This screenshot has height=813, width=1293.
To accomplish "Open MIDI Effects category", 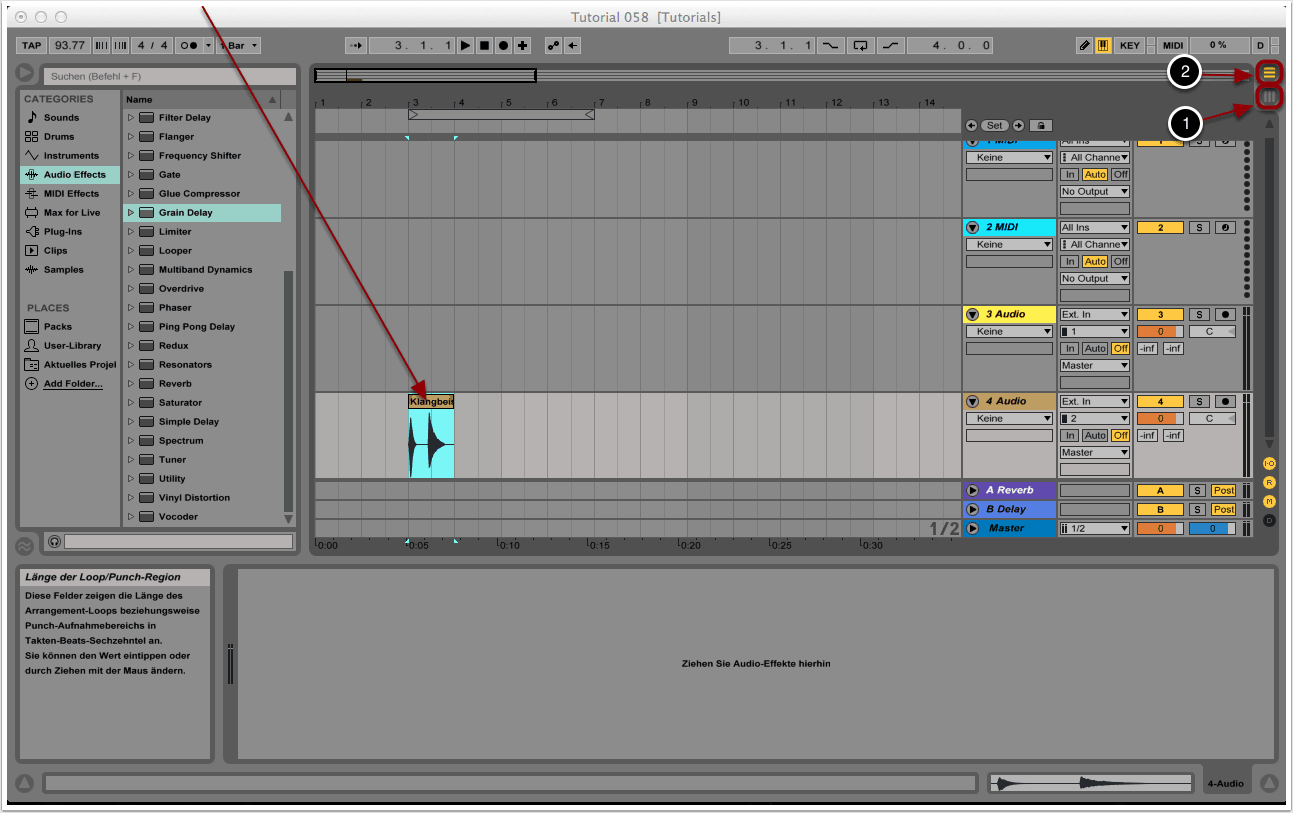I will pos(70,194).
